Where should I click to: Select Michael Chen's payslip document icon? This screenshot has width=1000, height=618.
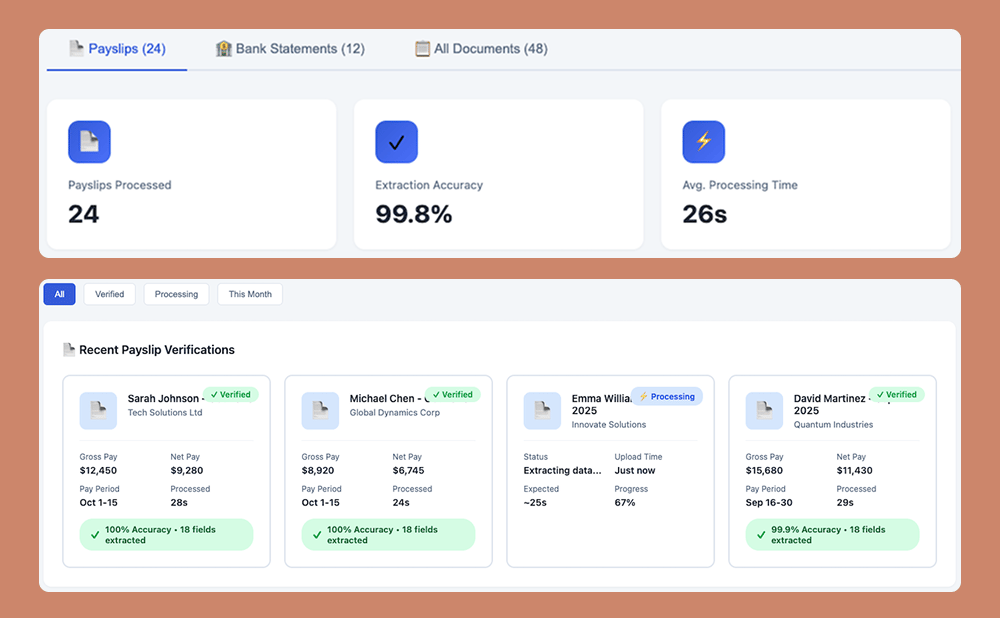(x=320, y=409)
